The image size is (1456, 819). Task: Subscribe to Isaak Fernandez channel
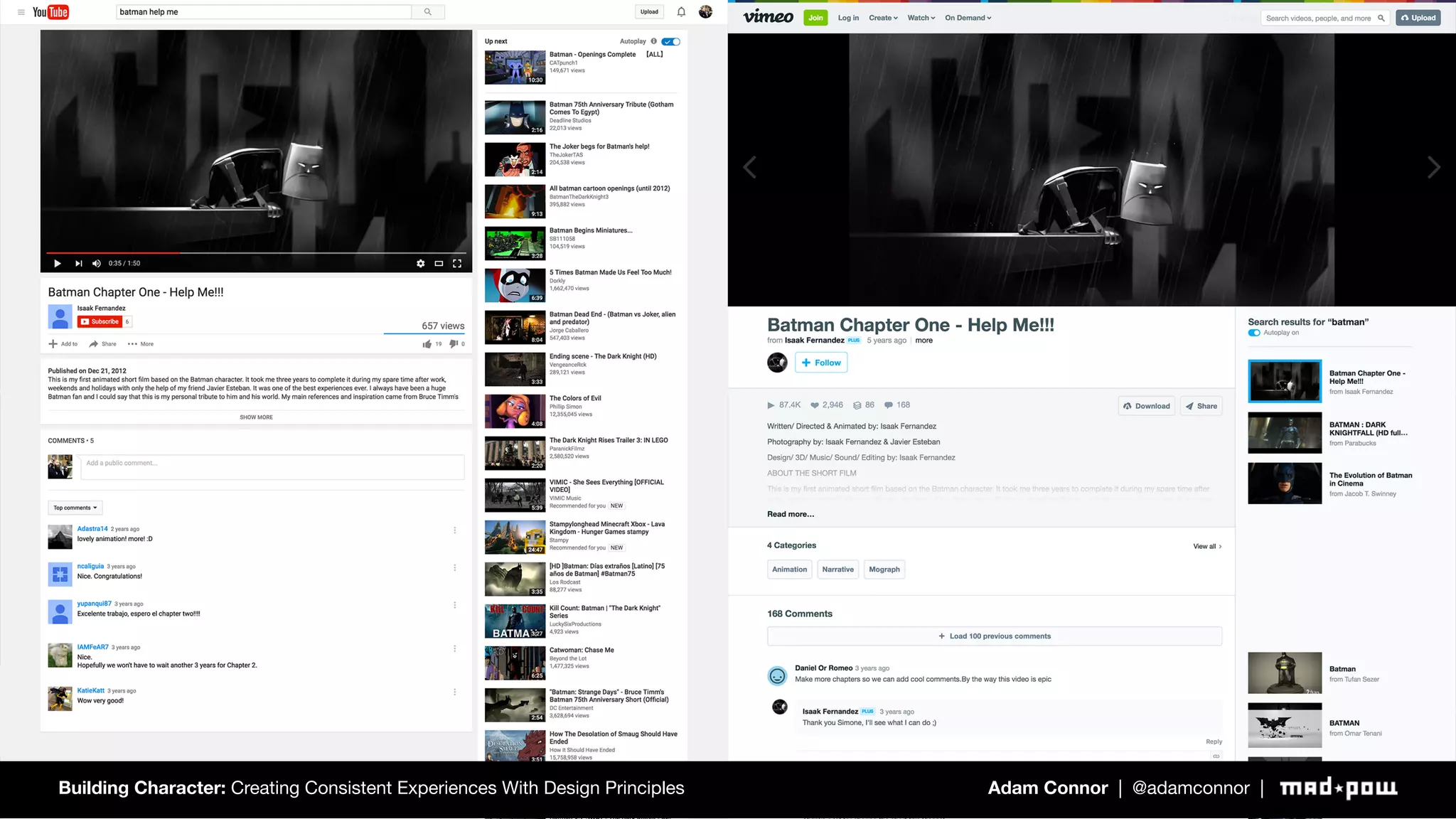(x=100, y=322)
